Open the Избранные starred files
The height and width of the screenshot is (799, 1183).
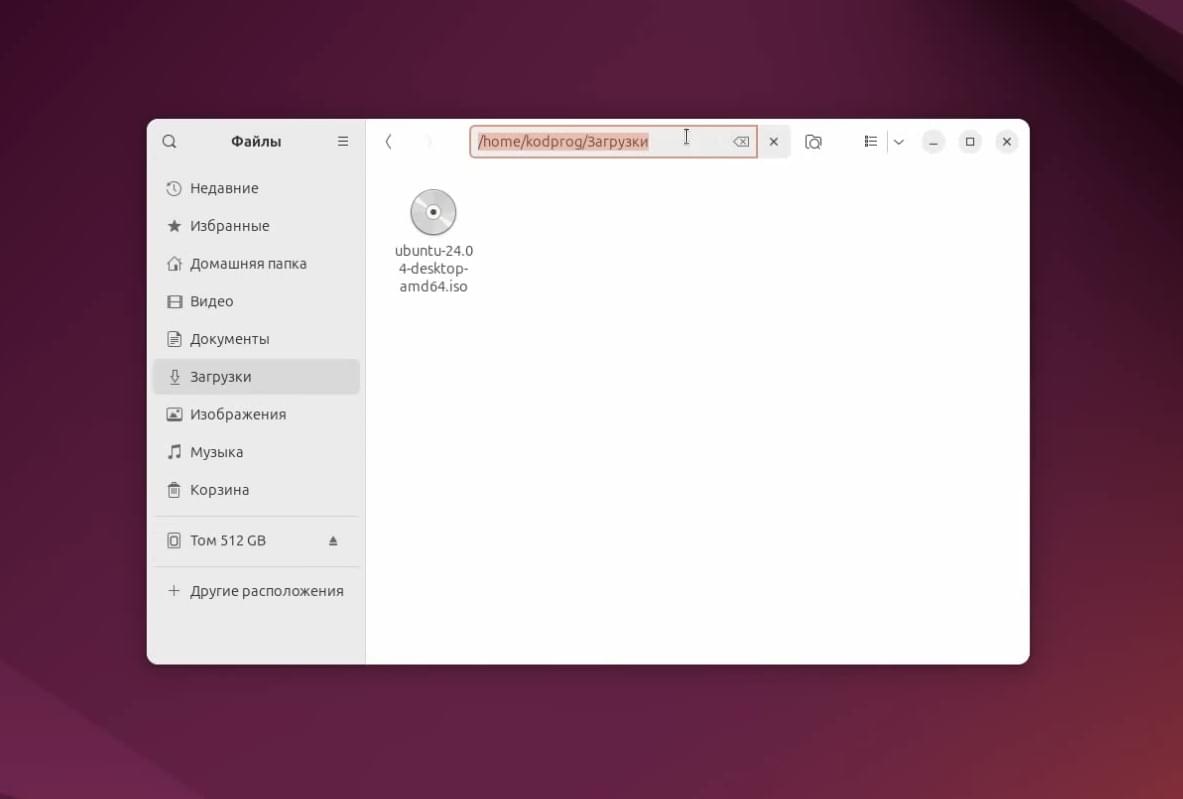(x=257, y=226)
